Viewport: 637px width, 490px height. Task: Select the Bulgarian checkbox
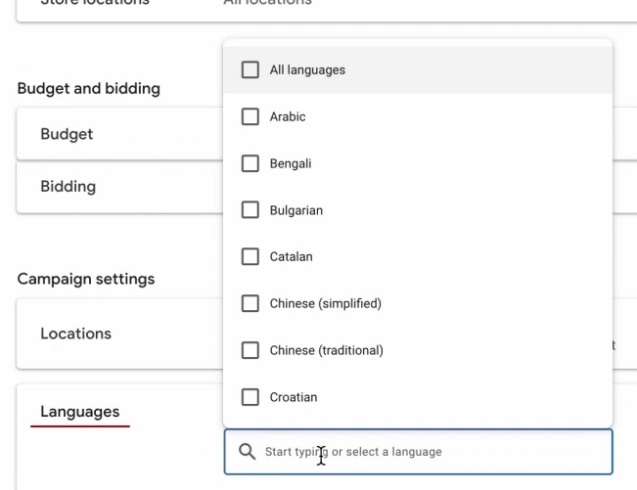pos(250,211)
